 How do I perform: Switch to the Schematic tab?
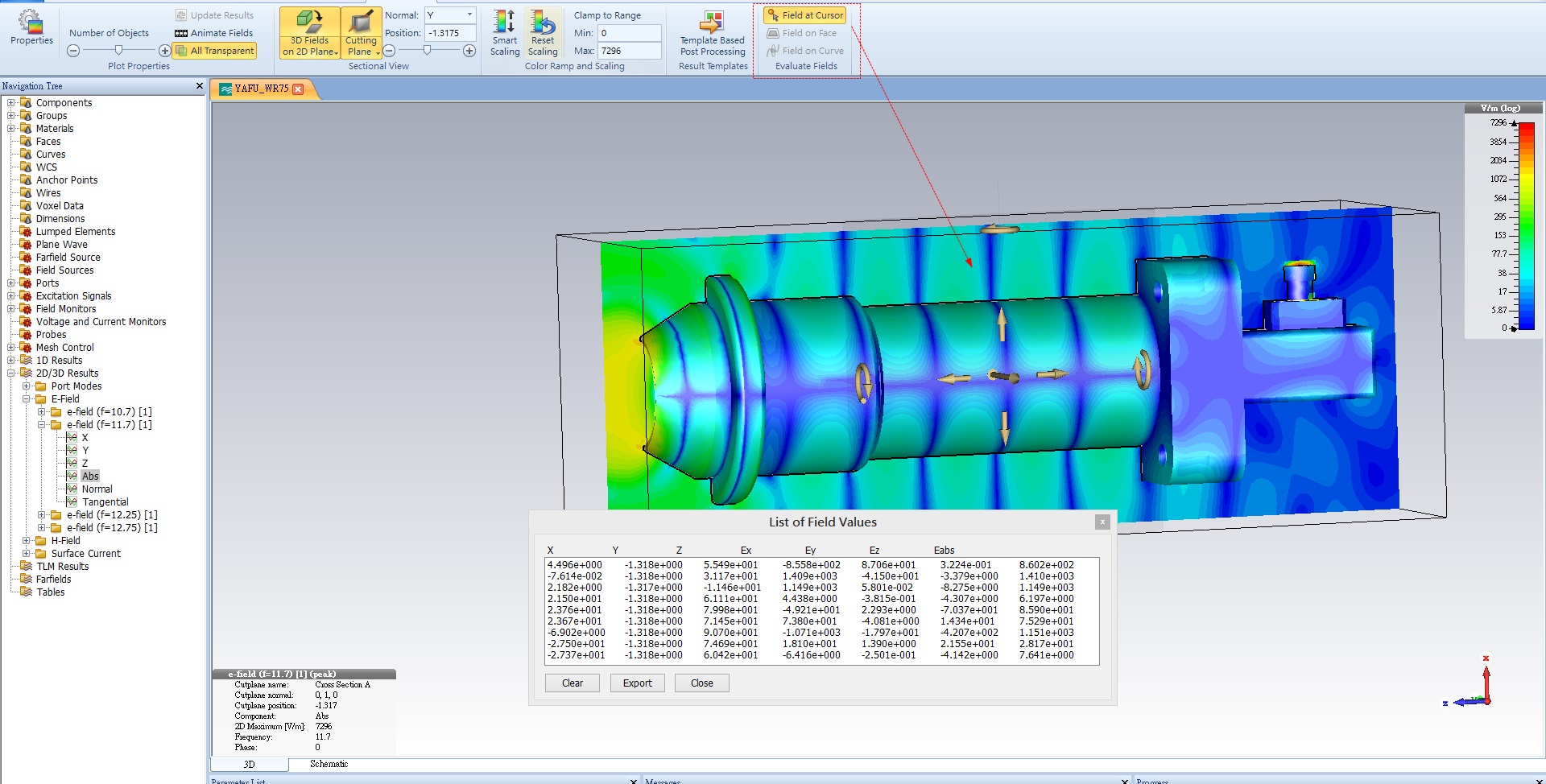pyautogui.click(x=329, y=764)
